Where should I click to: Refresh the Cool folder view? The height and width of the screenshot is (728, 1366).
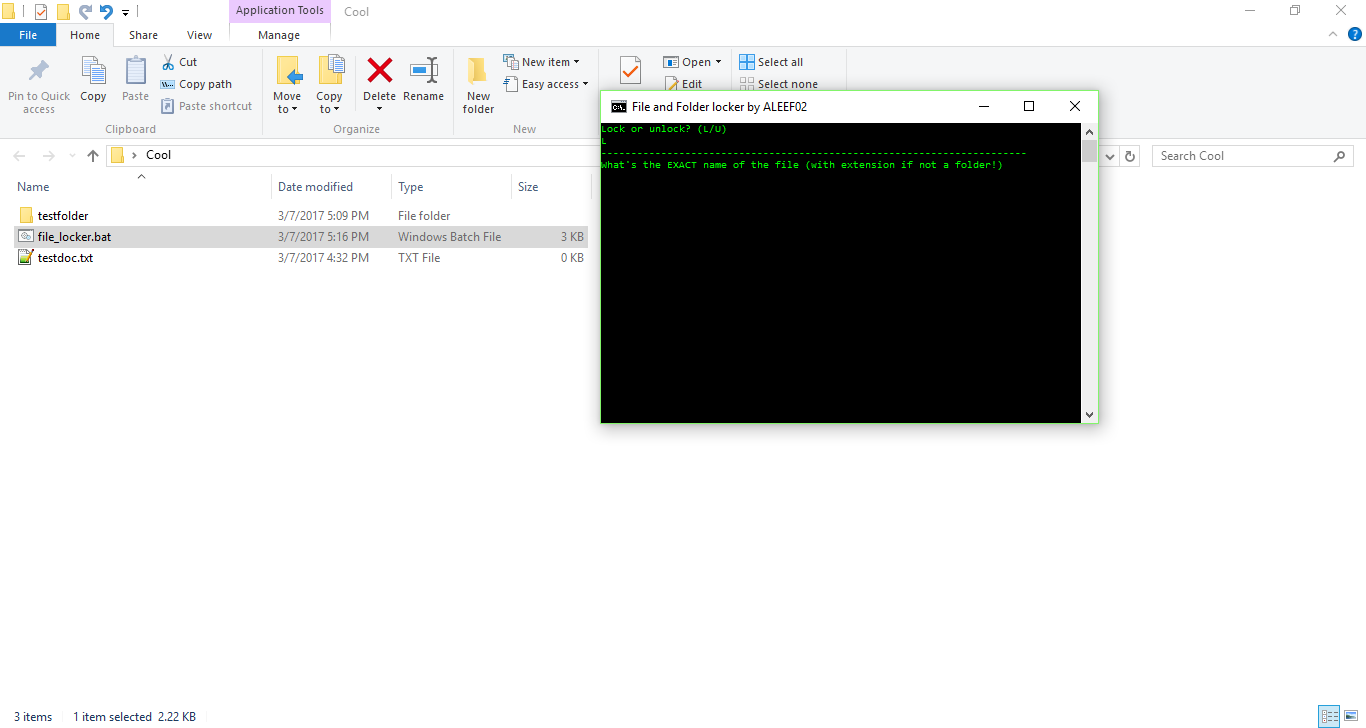(x=1130, y=155)
